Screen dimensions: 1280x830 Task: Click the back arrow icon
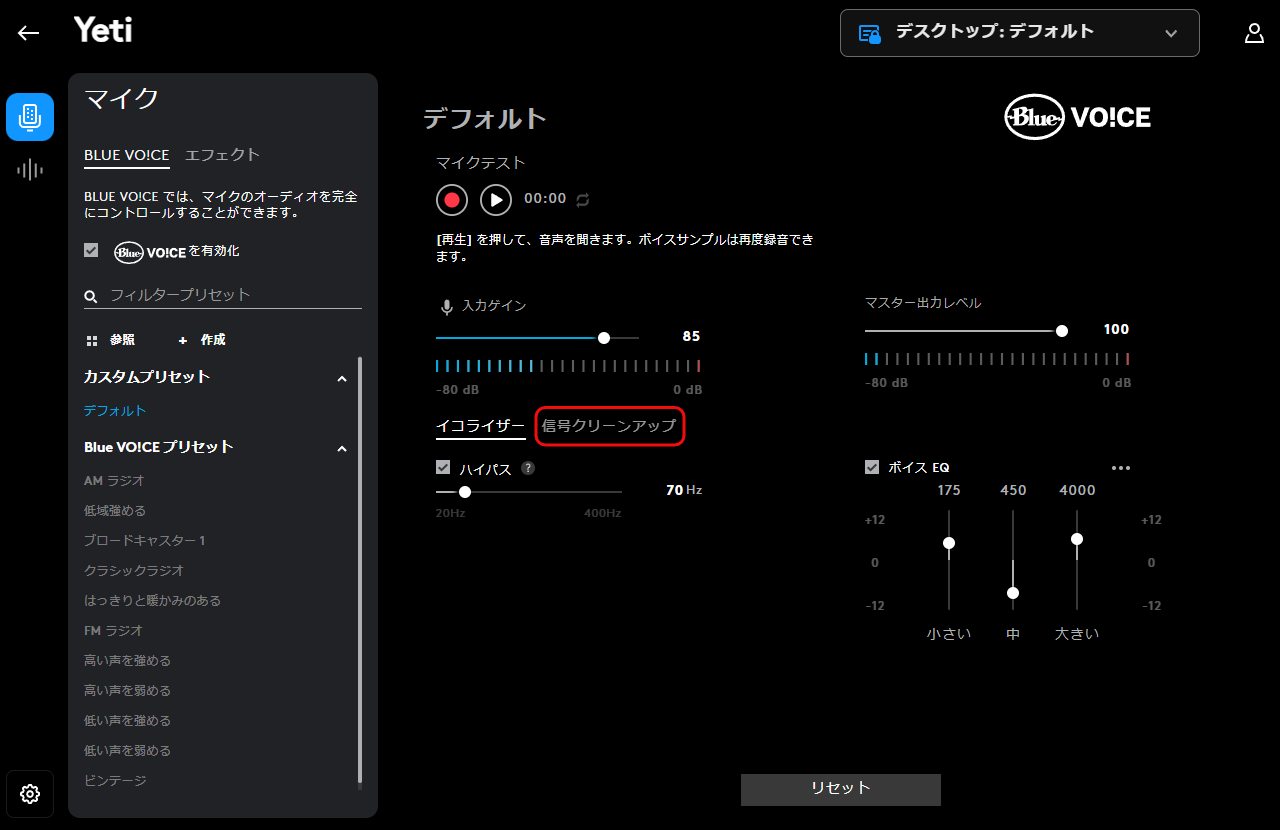[x=28, y=33]
